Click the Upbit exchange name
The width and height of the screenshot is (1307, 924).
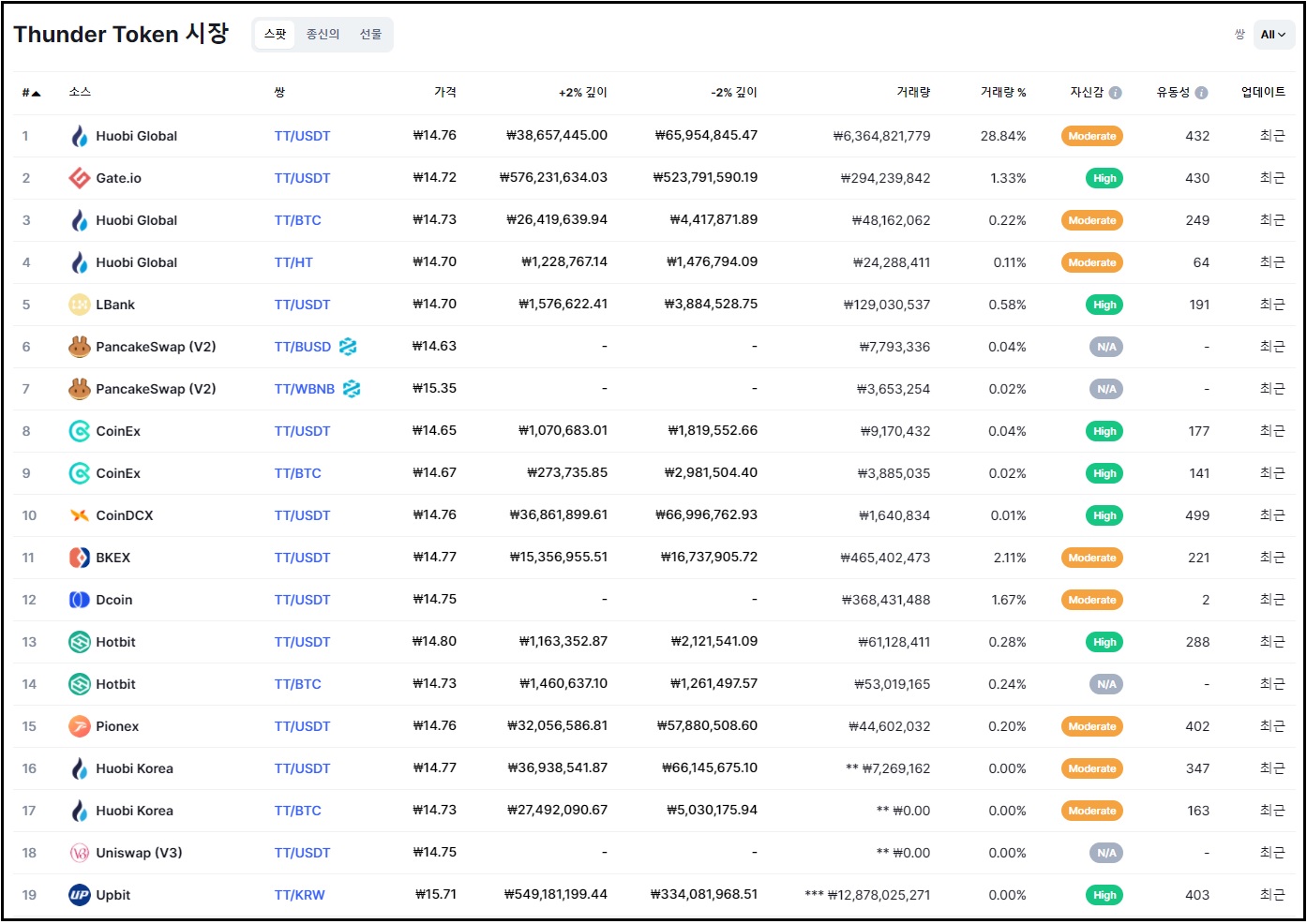click(x=113, y=895)
